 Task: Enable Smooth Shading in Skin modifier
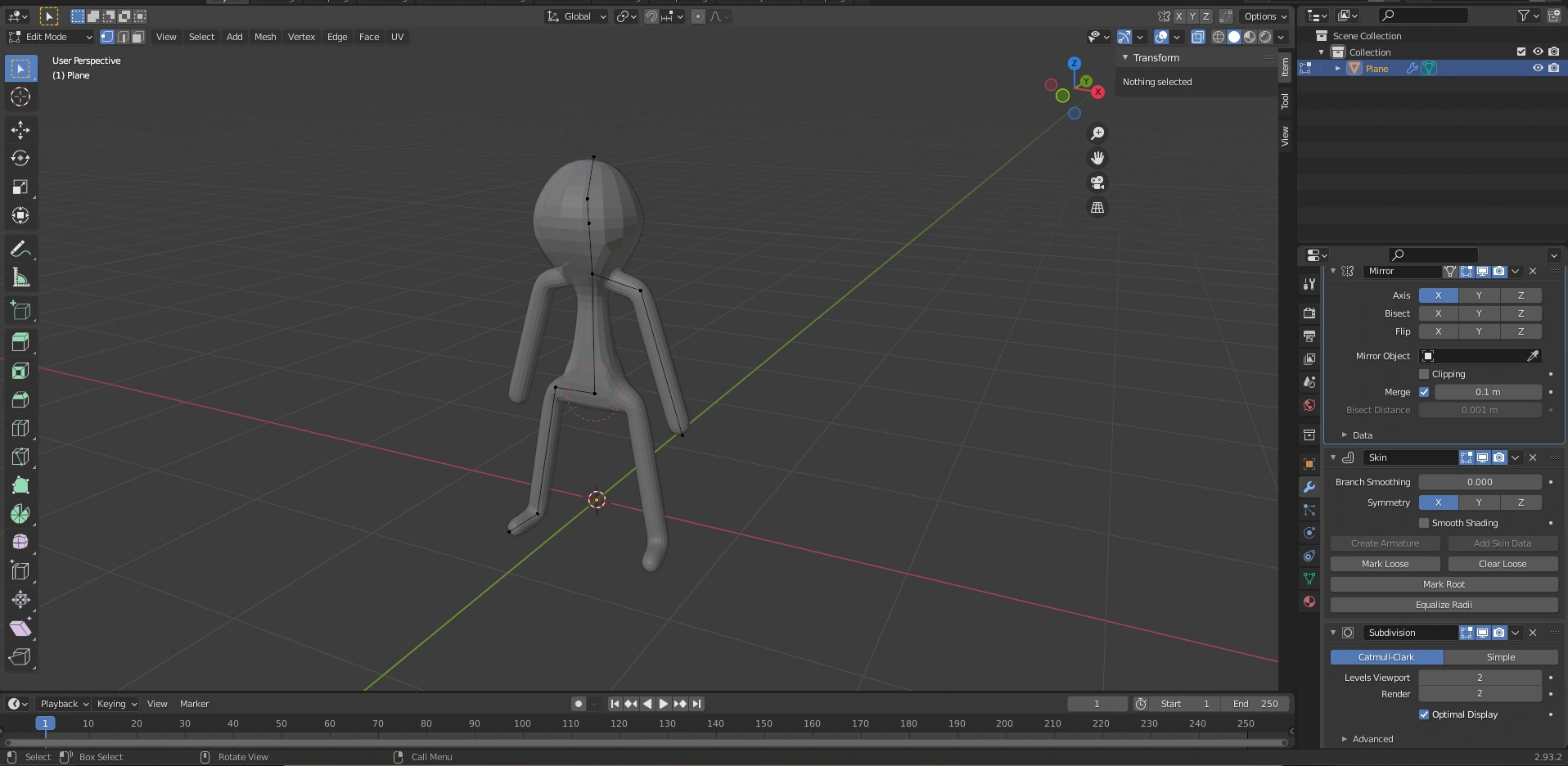(1424, 523)
